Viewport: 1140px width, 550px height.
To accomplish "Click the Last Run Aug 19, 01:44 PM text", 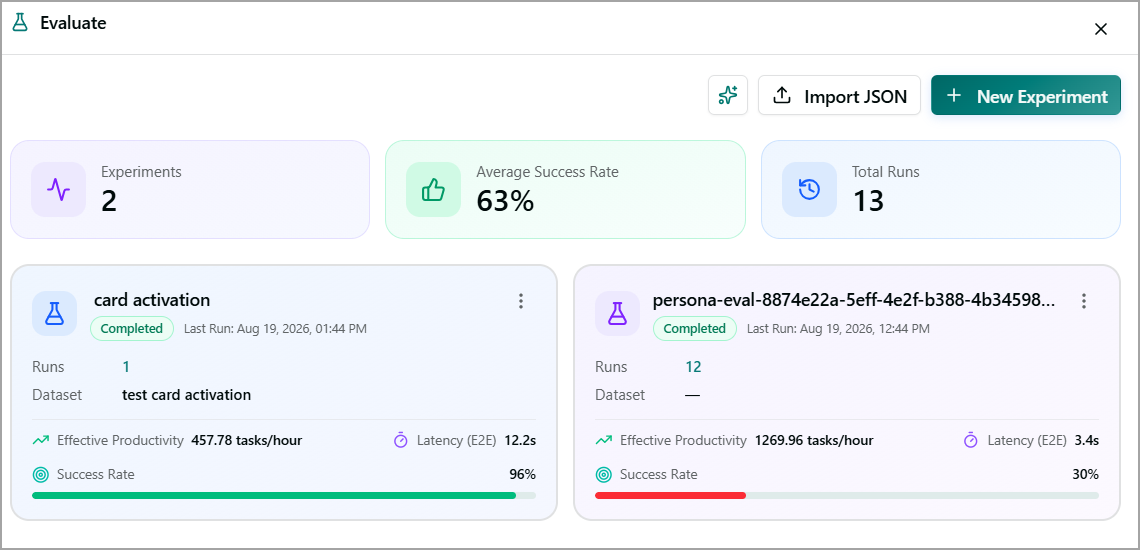I will coord(275,329).
